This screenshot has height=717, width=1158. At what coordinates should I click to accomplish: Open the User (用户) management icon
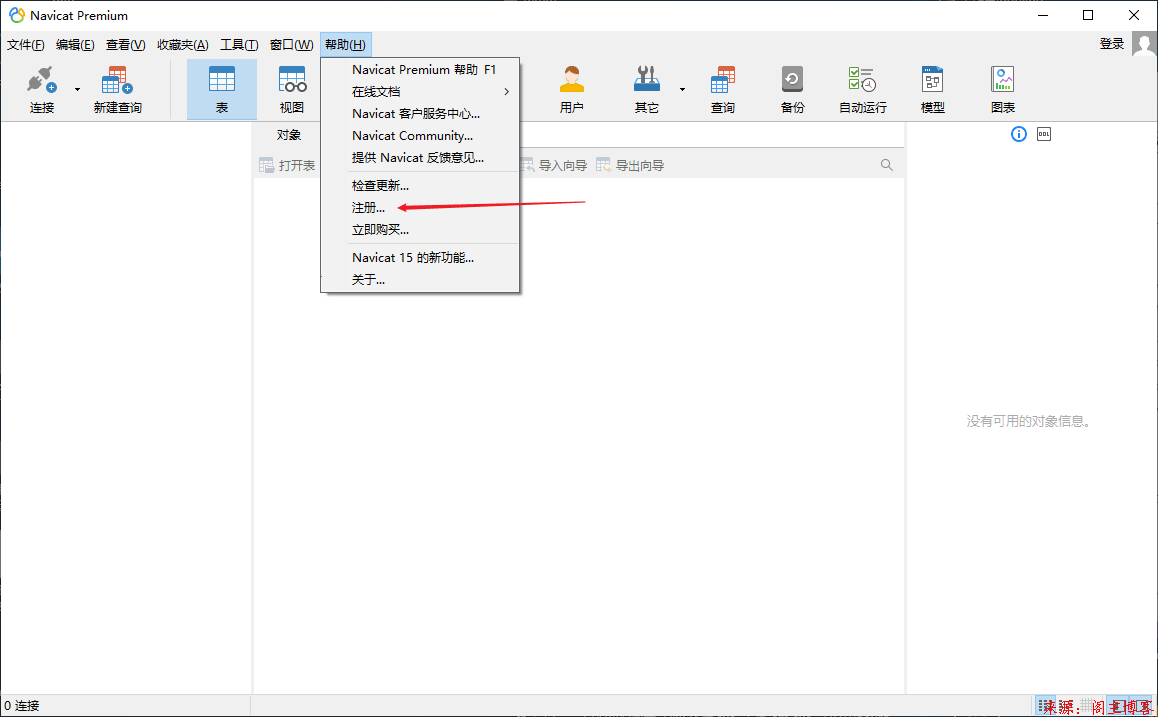point(572,80)
